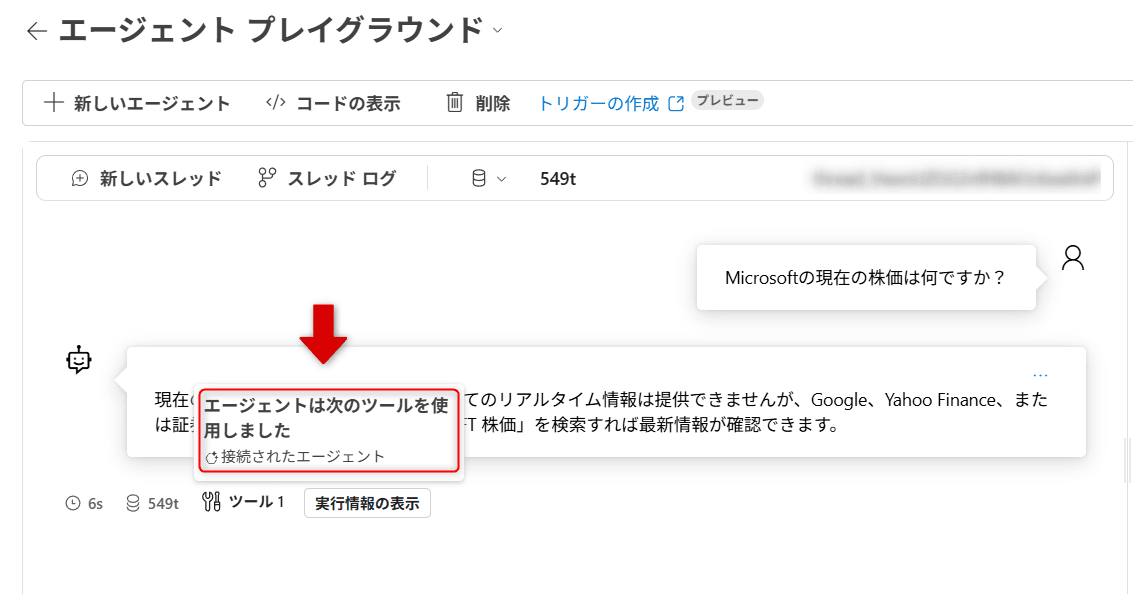Click the user avatar icon

click(1073, 258)
